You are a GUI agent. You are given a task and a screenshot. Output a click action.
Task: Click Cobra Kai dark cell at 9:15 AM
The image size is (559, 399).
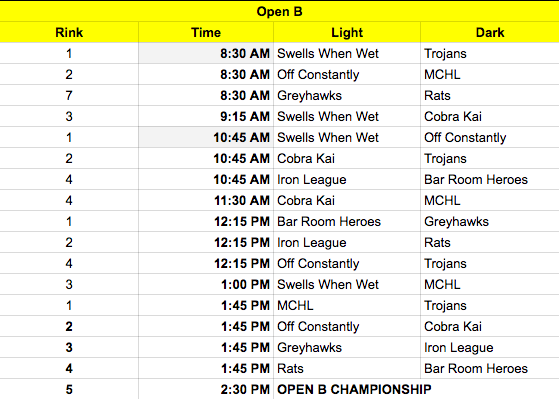490,116
